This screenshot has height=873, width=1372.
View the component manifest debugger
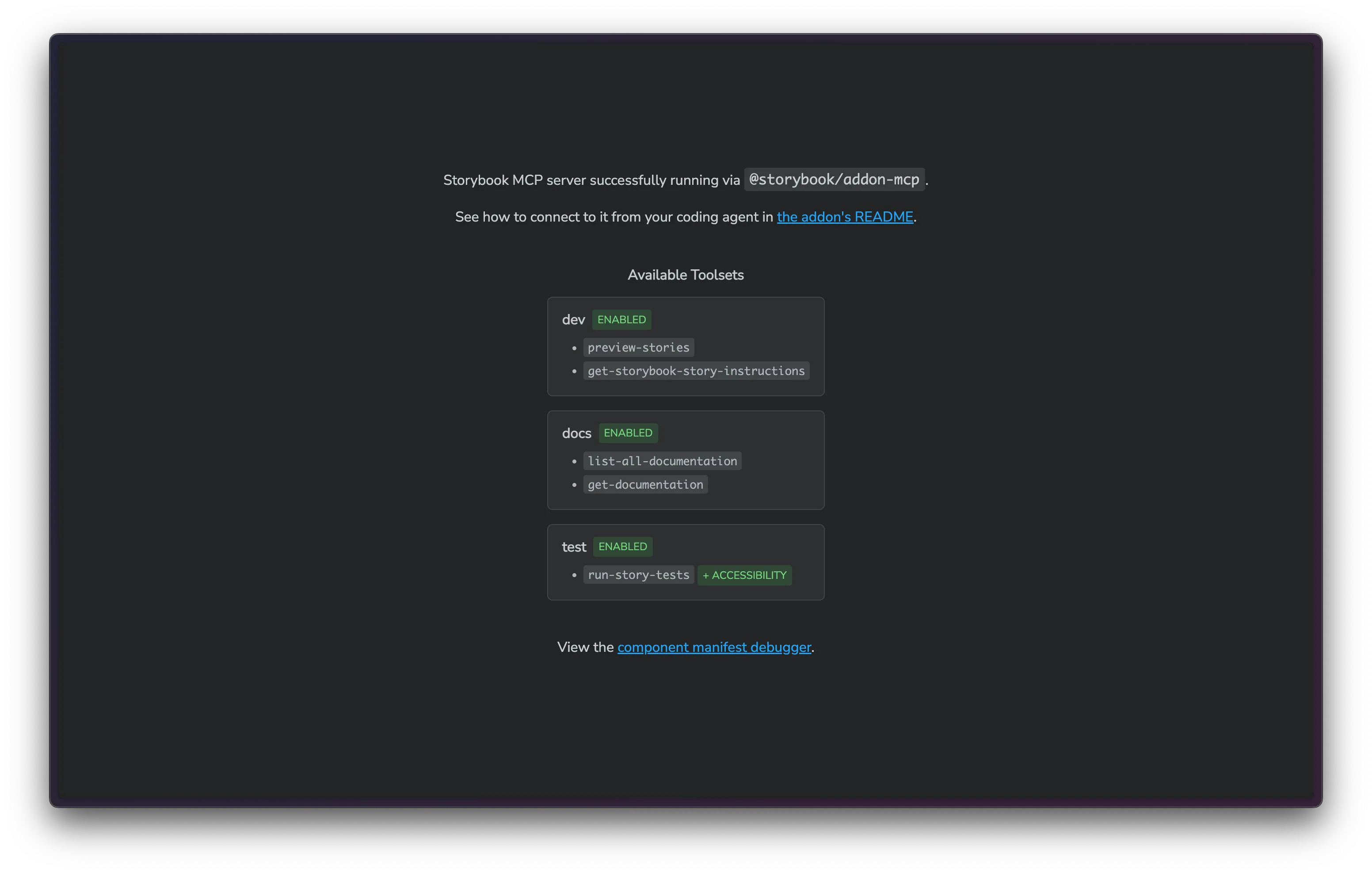pos(714,647)
